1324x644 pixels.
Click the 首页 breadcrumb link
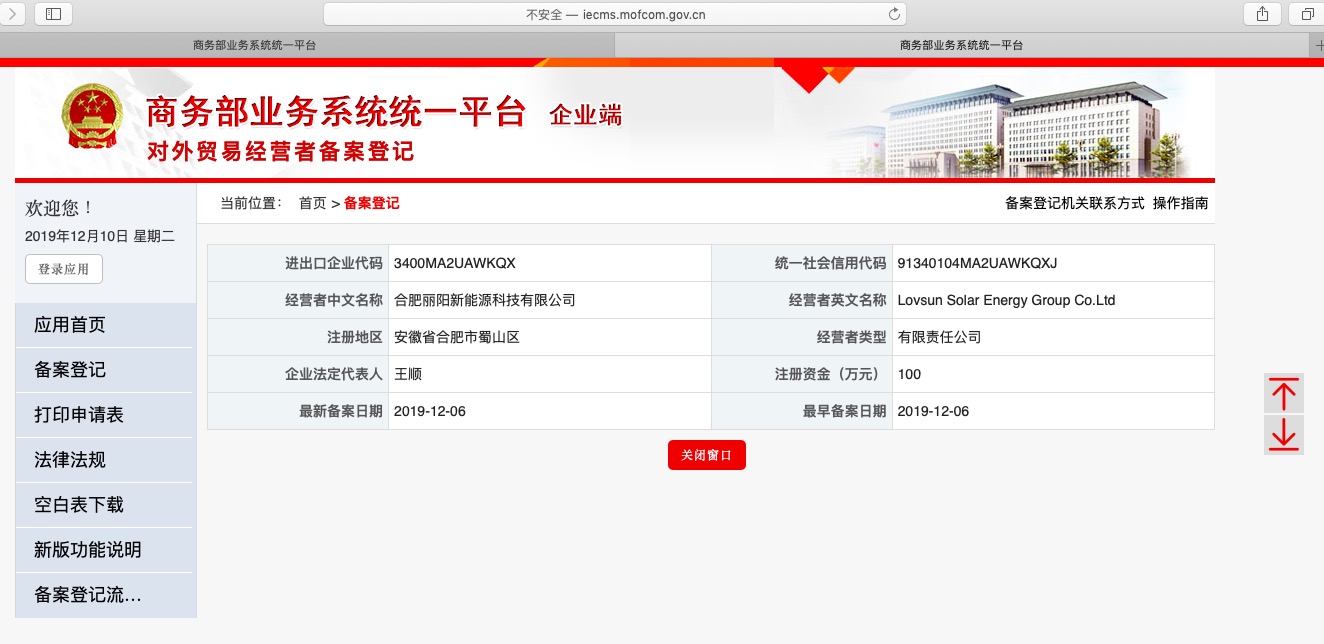(313, 203)
